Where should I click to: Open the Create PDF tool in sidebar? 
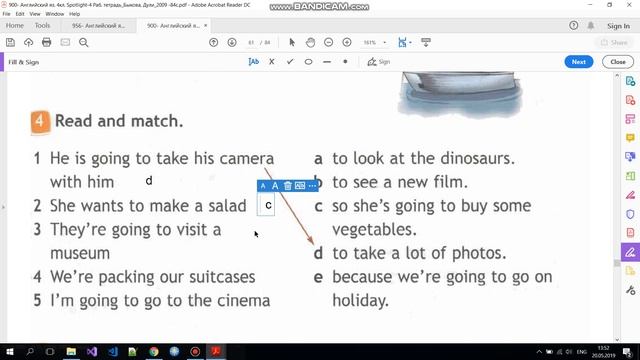pyautogui.click(x=630, y=100)
